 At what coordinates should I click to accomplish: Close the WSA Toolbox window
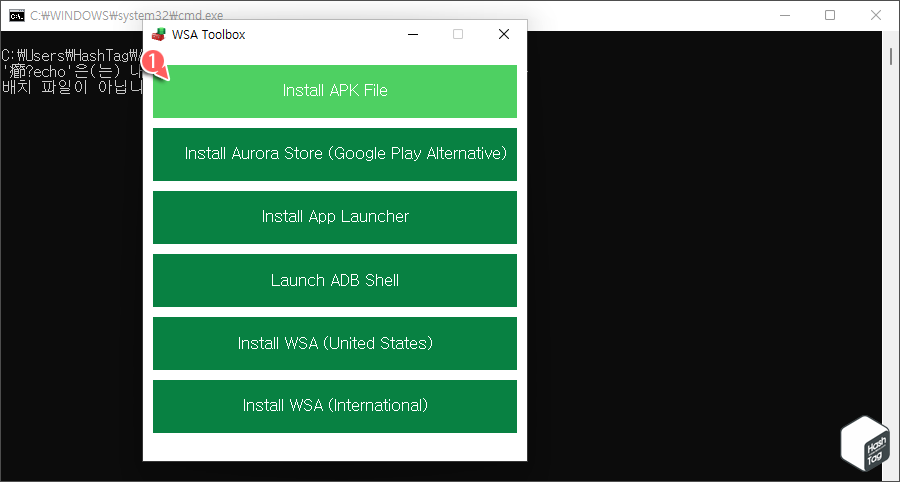pos(504,34)
